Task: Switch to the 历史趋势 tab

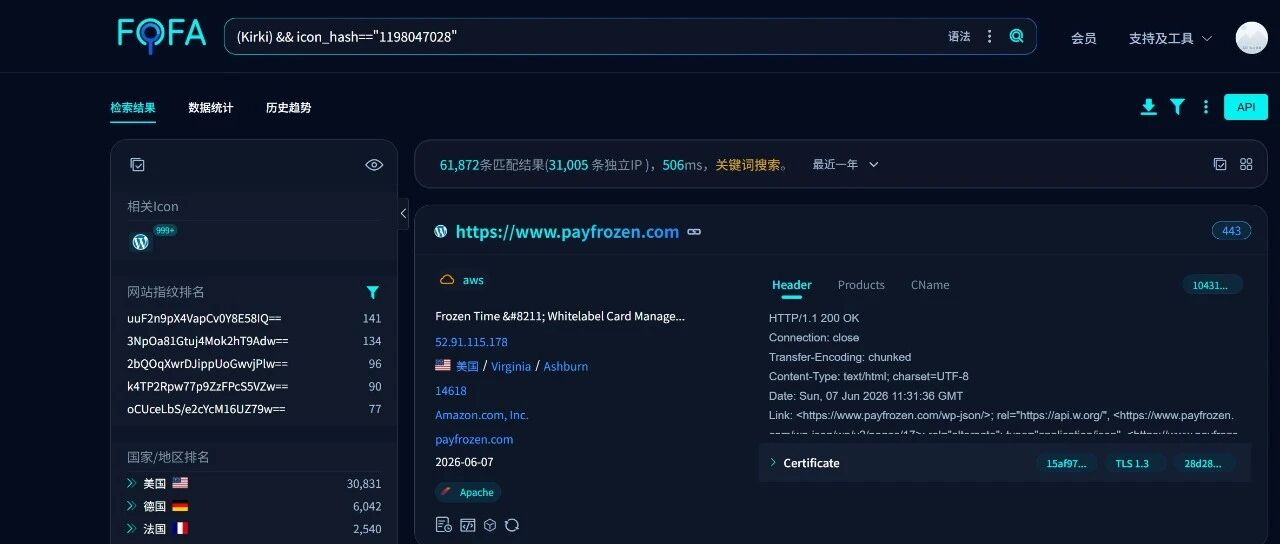Action: pos(288,108)
